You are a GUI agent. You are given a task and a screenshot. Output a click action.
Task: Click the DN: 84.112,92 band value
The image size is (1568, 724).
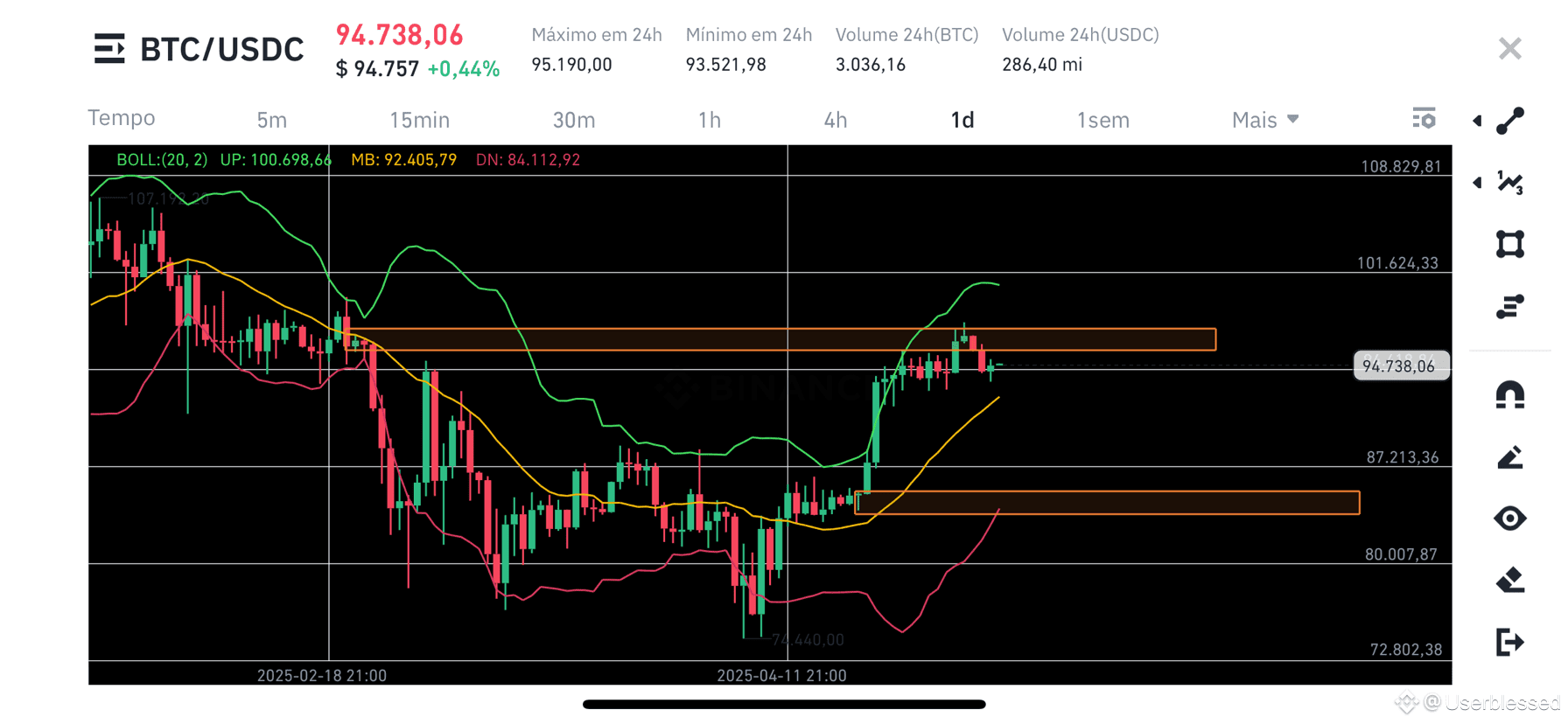528,160
